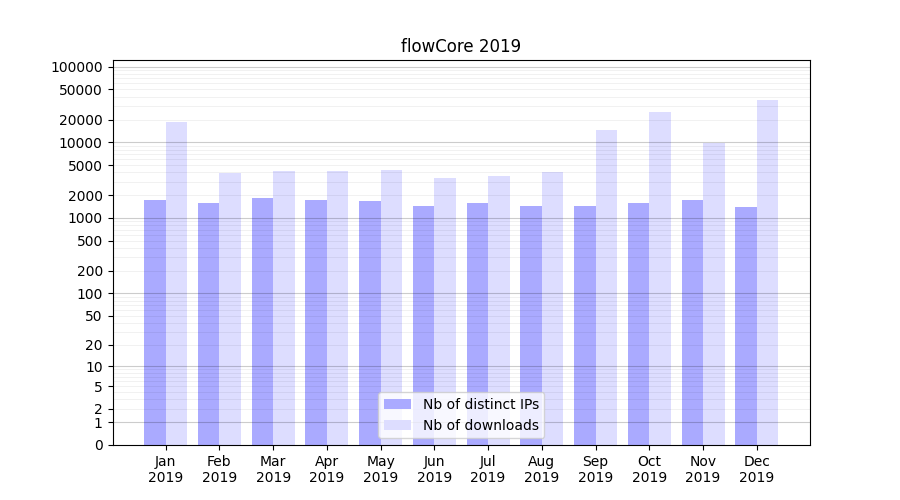Screen dimensions: 900x500
Task: Select the Dec 2019 downloads bar
Action: pos(767,272)
